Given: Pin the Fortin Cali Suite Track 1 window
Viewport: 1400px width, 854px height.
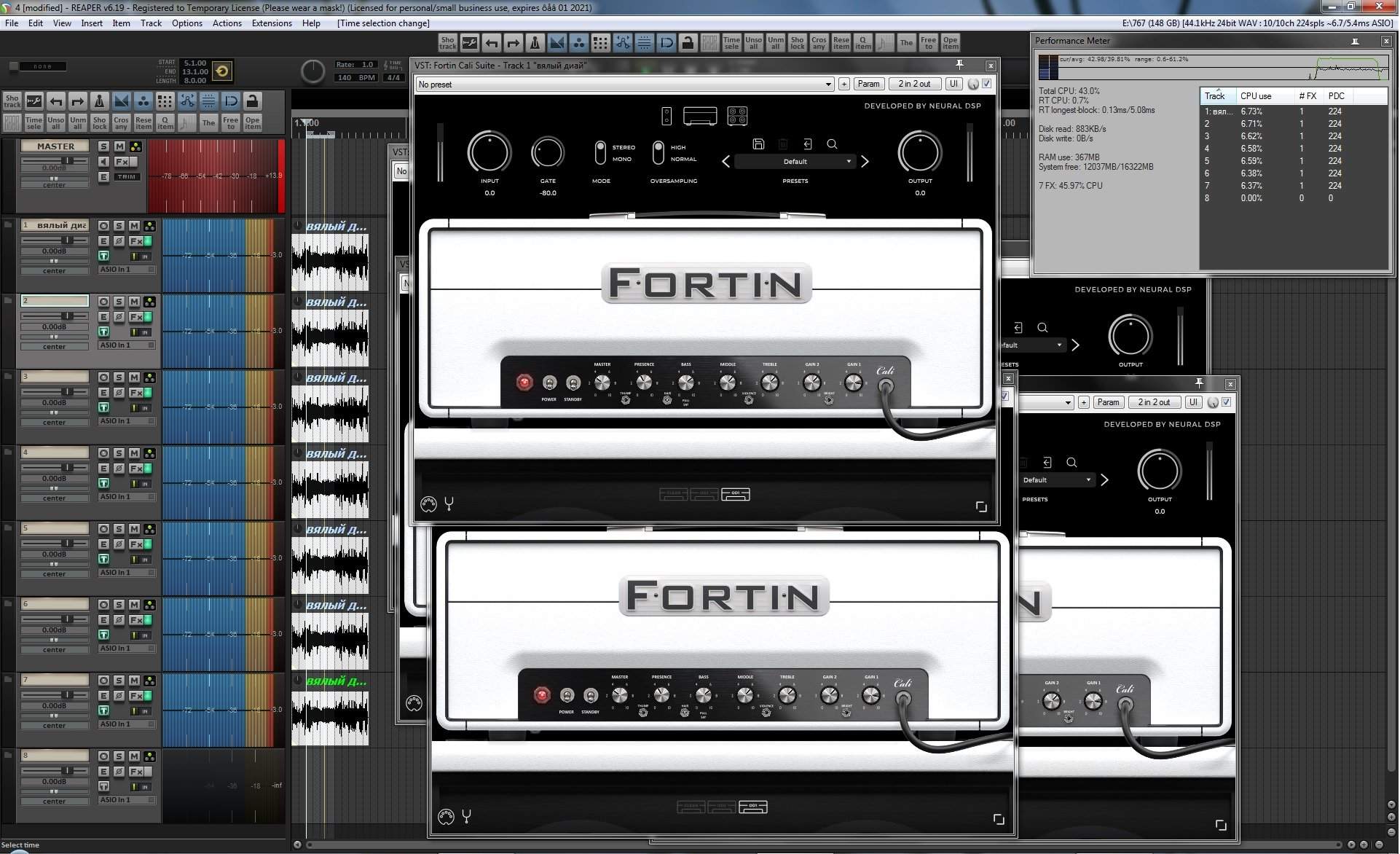Looking at the screenshot, I should (960, 65).
